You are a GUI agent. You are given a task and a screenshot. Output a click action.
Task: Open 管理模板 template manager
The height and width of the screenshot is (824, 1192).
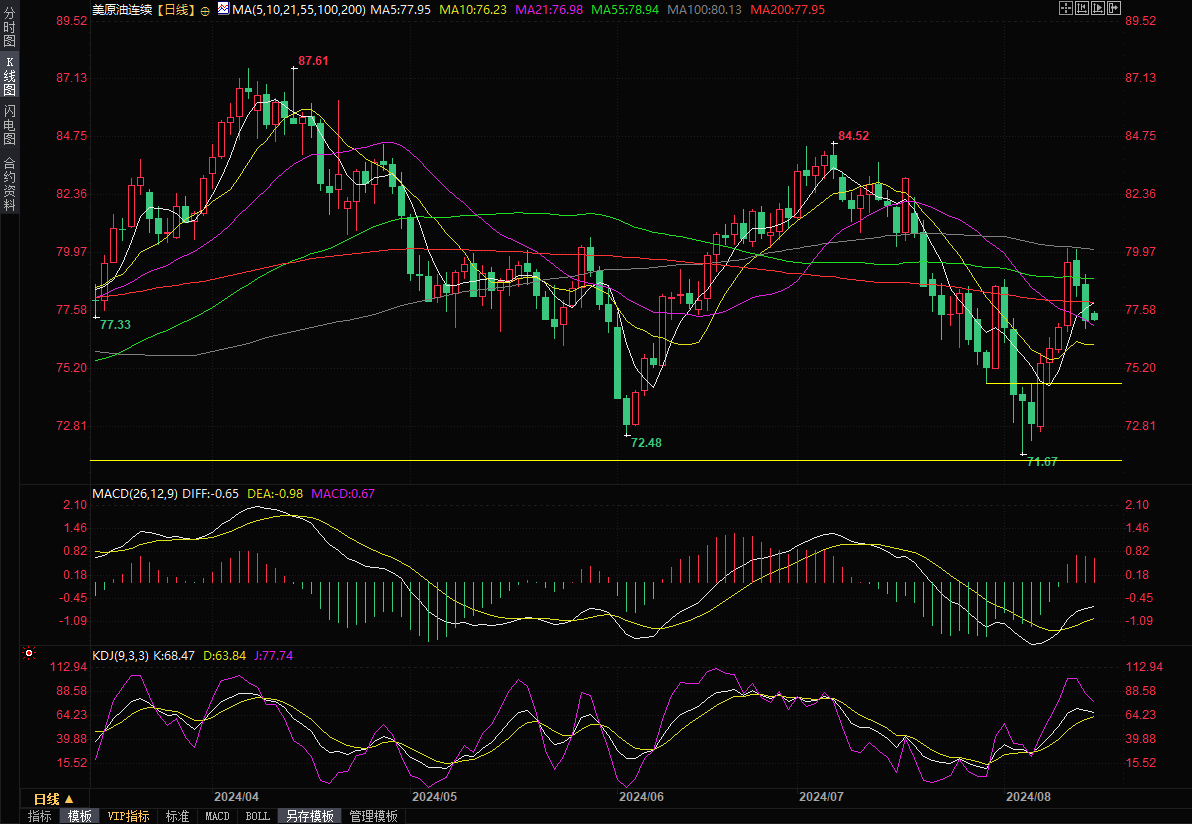[373, 816]
